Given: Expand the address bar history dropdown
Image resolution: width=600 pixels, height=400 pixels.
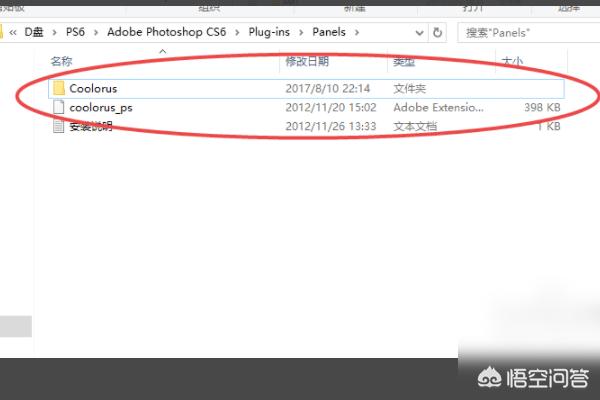Looking at the screenshot, I should (419, 33).
